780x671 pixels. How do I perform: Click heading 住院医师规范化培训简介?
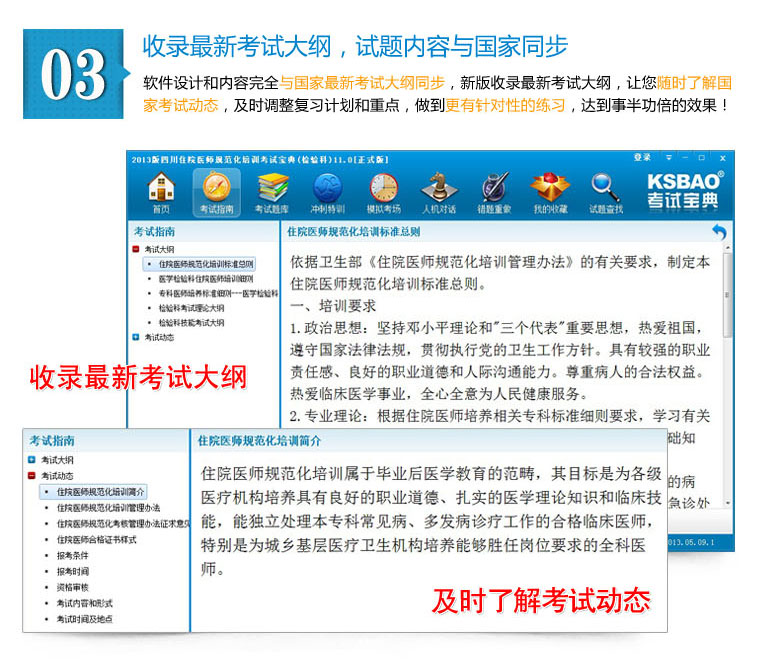[259, 441]
